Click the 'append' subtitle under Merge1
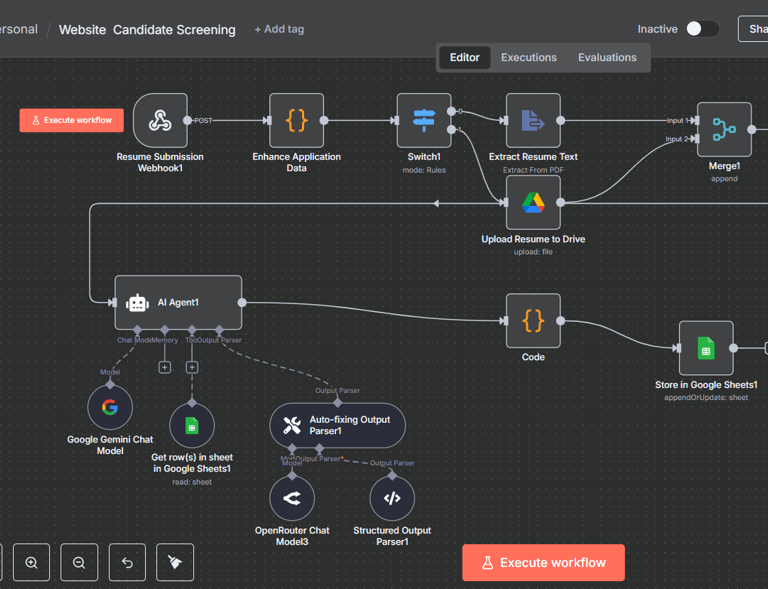Image resolution: width=768 pixels, height=589 pixels. [724, 179]
